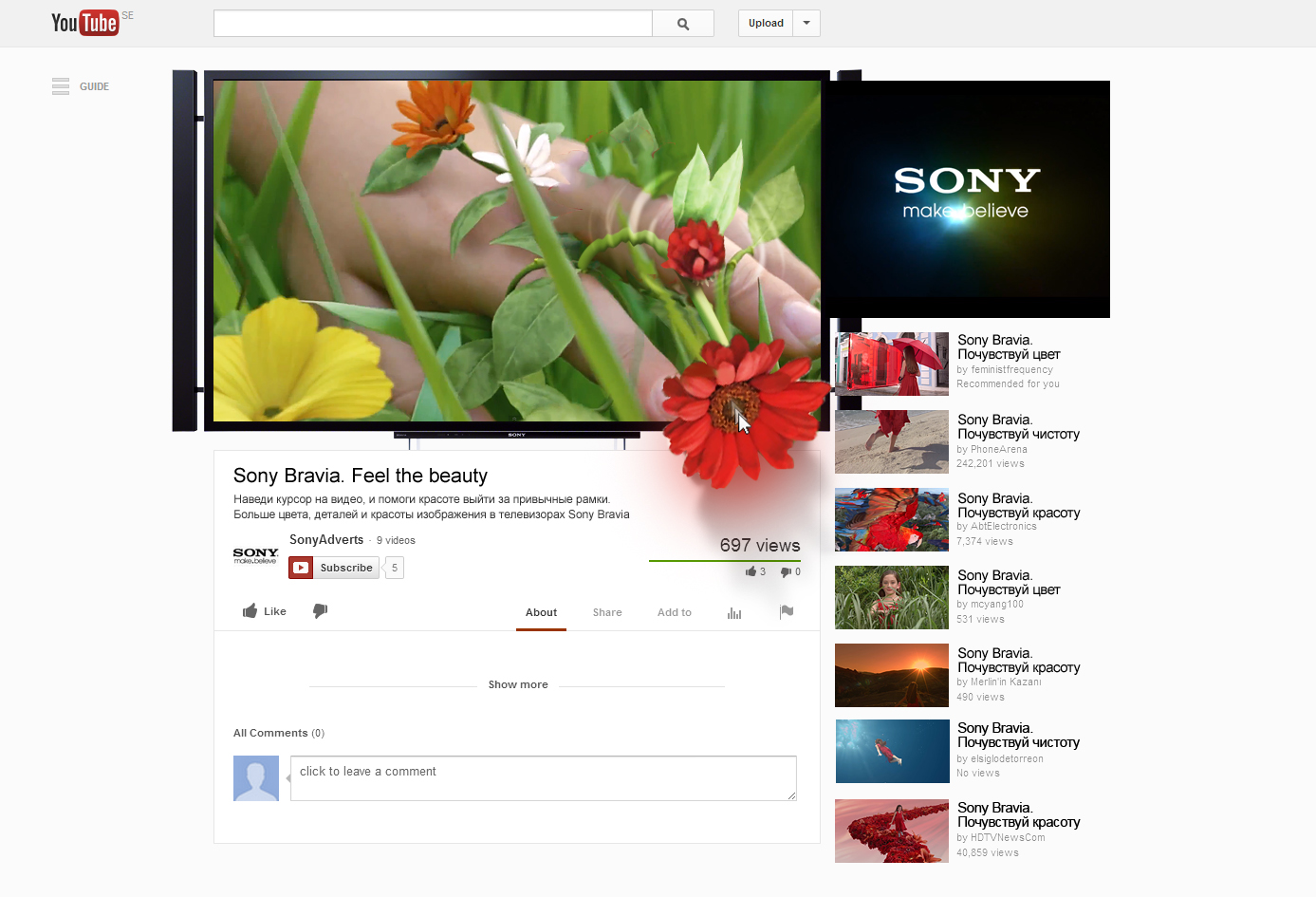Toggle the Subscribe button for SonyAdverts
The height and width of the screenshot is (897, 1316).
[x=335, y=568]
